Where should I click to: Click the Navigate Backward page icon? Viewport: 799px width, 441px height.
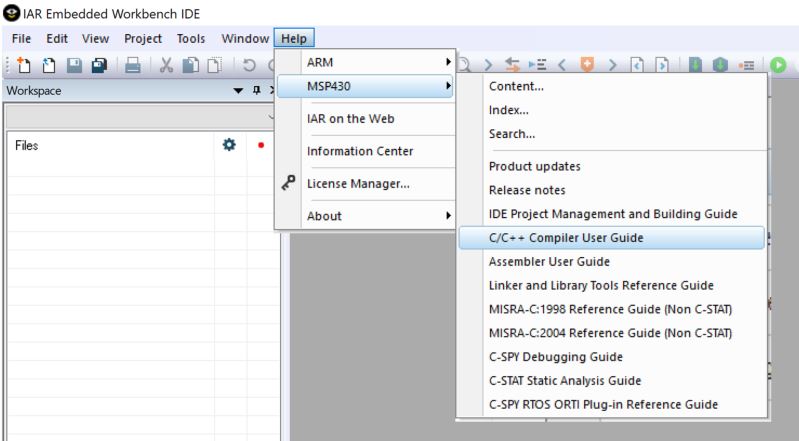[x=637, y=65]
